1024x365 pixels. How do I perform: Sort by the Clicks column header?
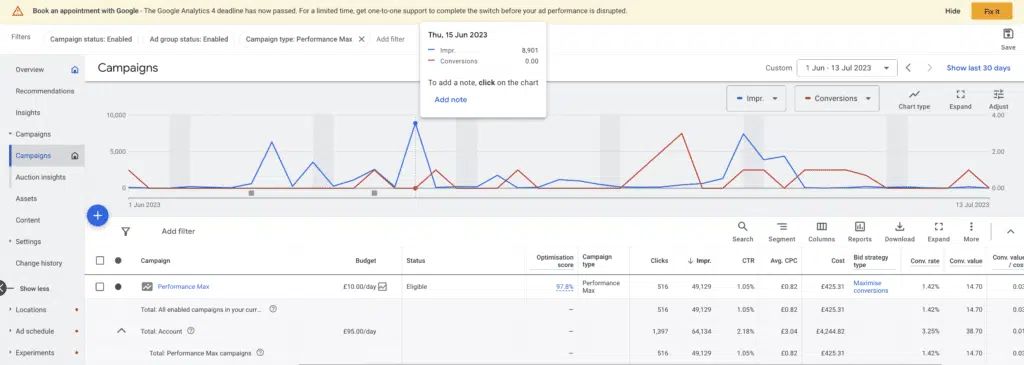[x=660, y=261]
